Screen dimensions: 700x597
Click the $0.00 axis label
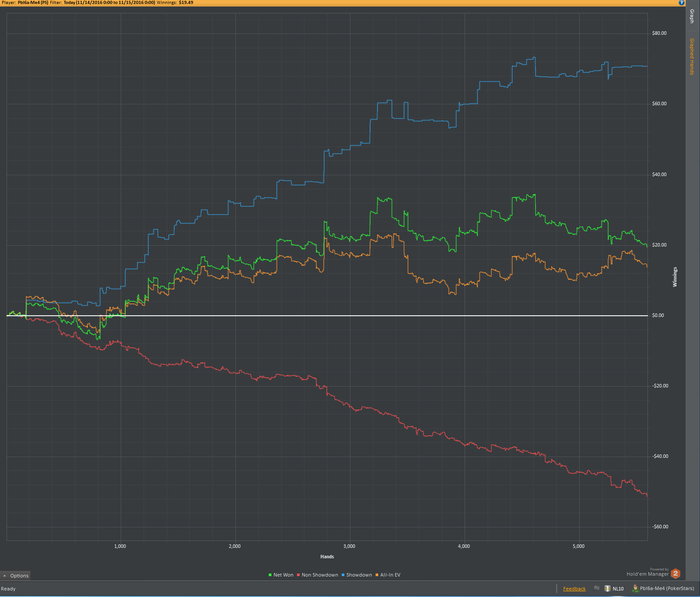(658, 315)
